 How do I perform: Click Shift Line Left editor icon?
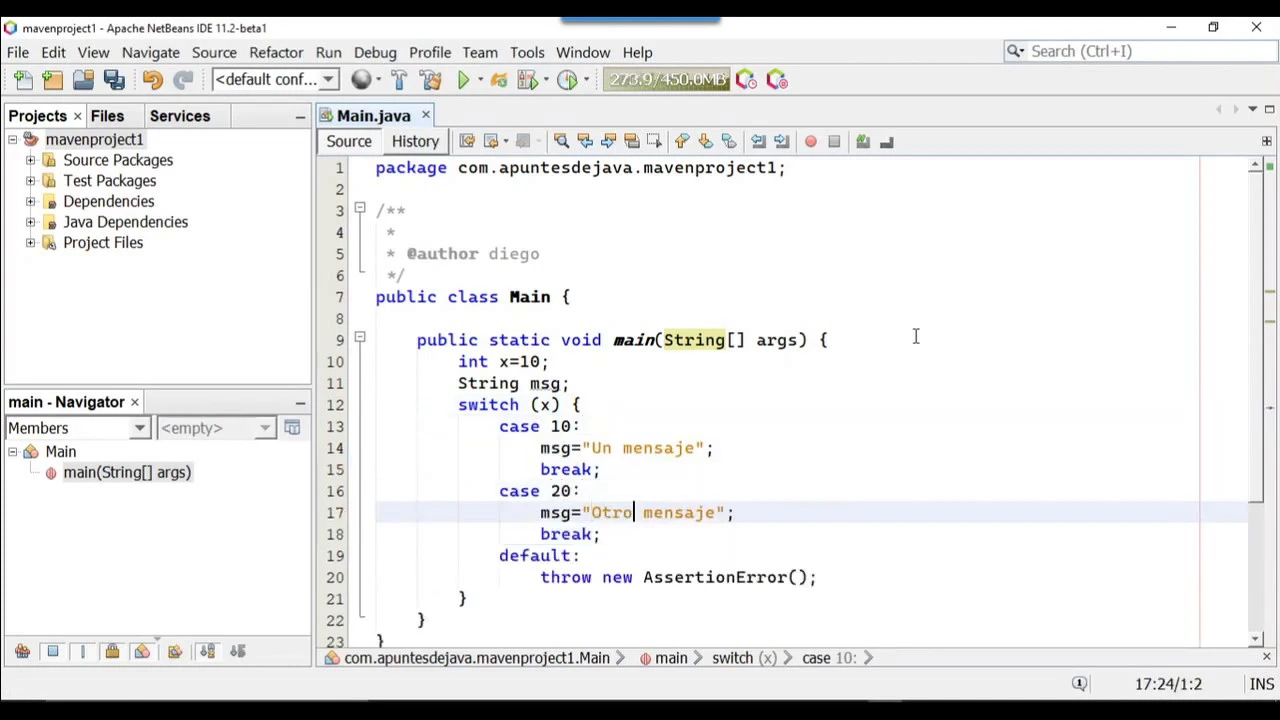(x=758, y=142)
